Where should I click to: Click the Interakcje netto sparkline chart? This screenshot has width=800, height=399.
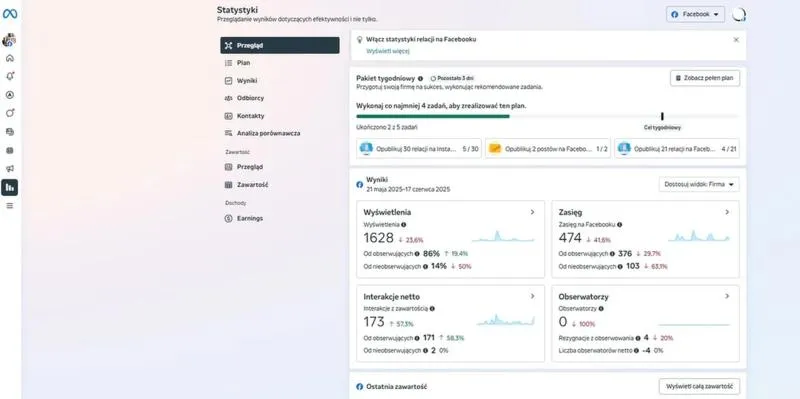point(506,320)
